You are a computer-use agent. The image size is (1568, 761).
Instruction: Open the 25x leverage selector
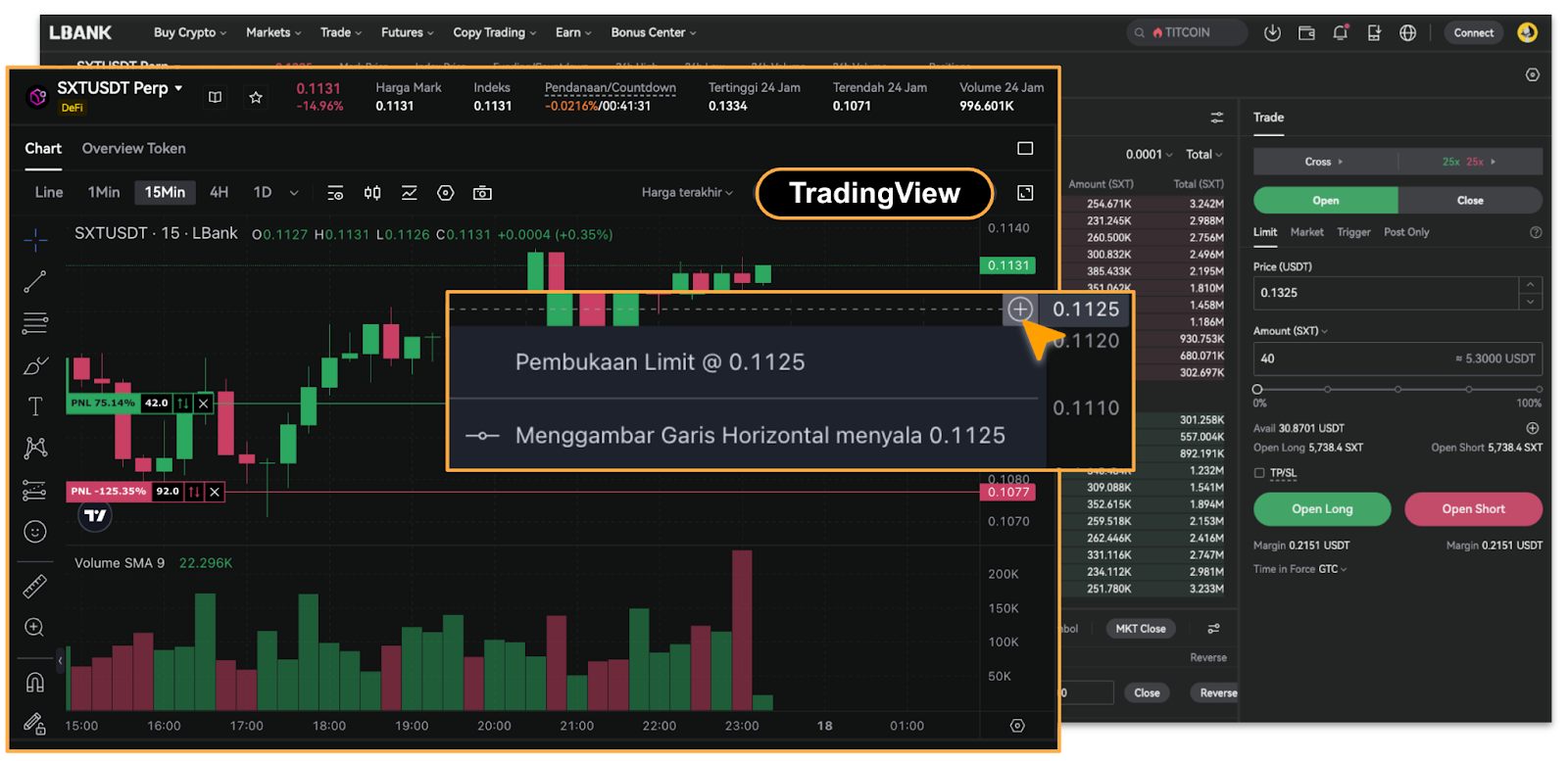coord(1470,162)
